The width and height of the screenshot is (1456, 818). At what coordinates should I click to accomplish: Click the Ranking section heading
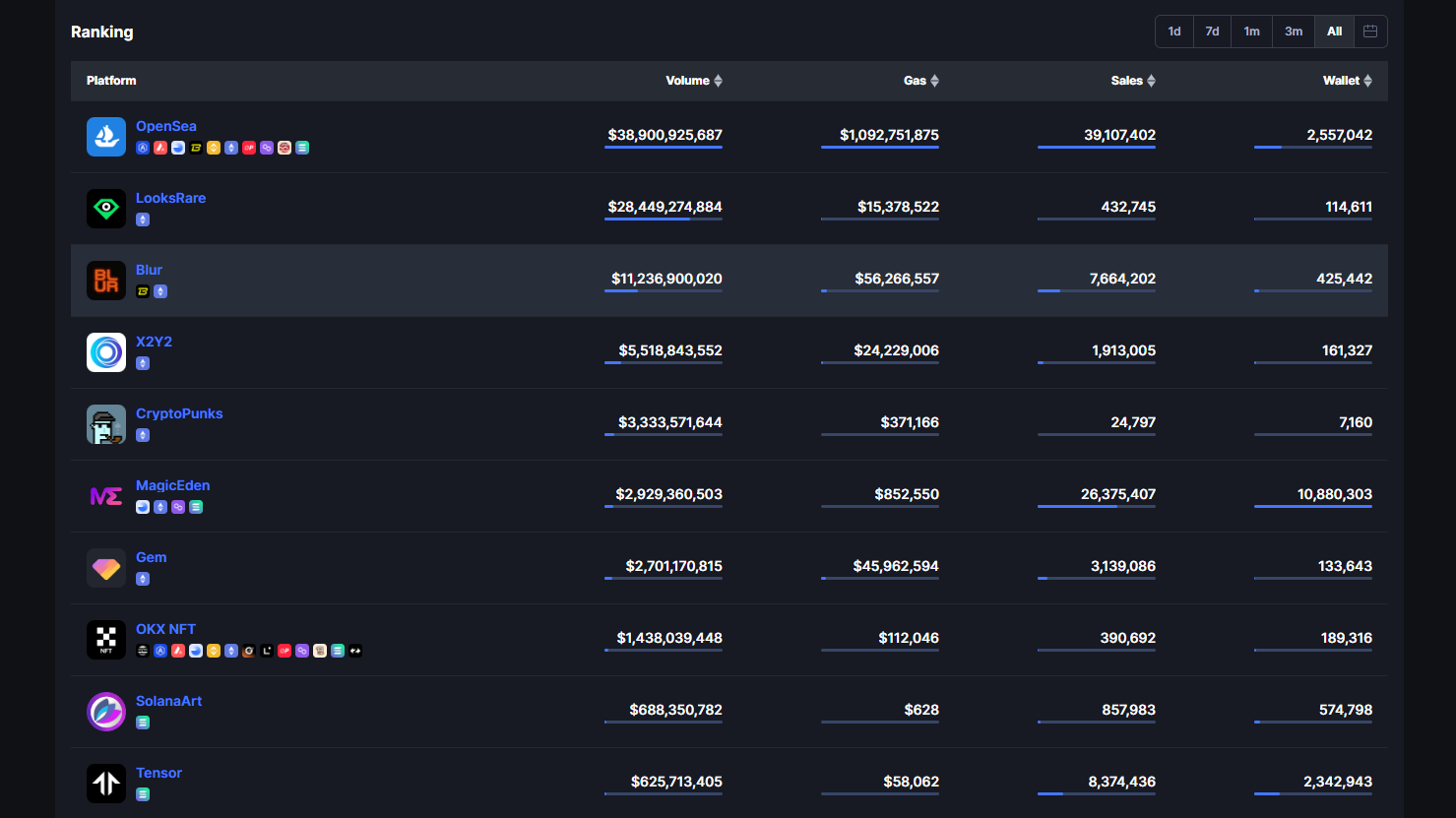pyautogui.click(x=102, y=31)
